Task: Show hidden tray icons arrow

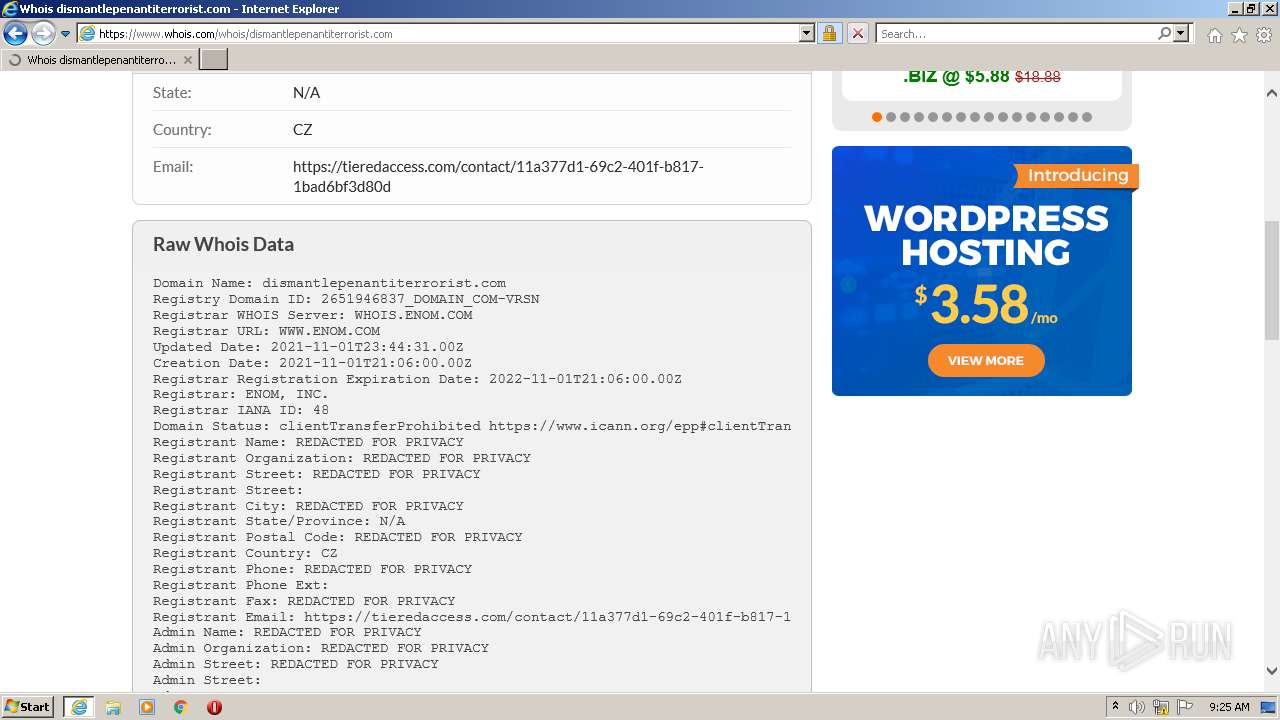Action: point(1115,707)
